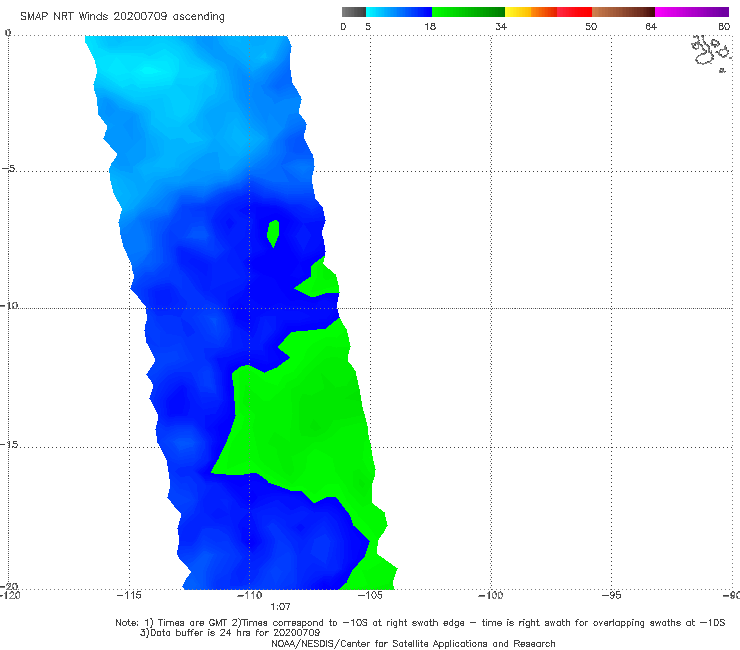Click the longitude label '-115'
The height and width of the screenshot is (650, 740).
pyautogui.click(x=129, y=595)
